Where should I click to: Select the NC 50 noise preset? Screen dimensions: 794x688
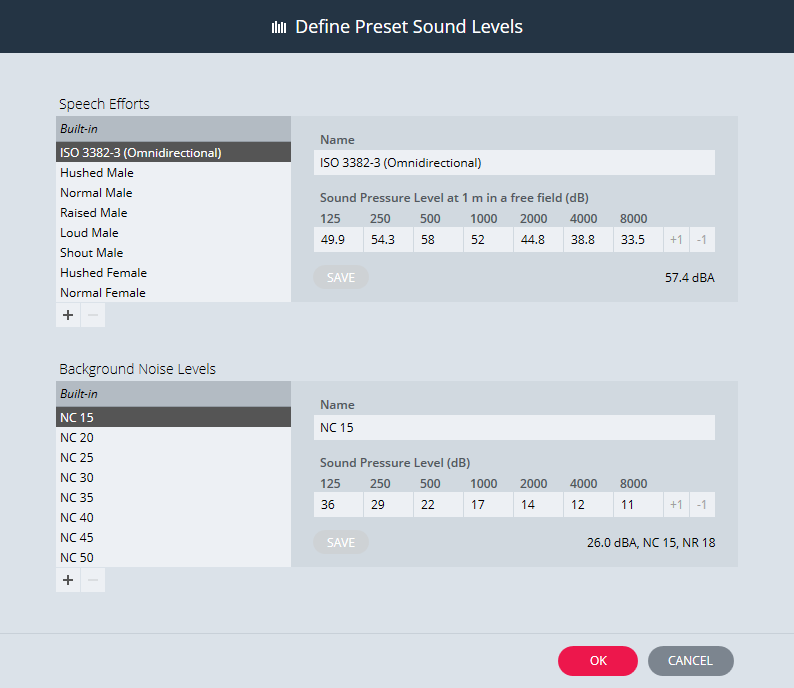(x=173, y=557)
